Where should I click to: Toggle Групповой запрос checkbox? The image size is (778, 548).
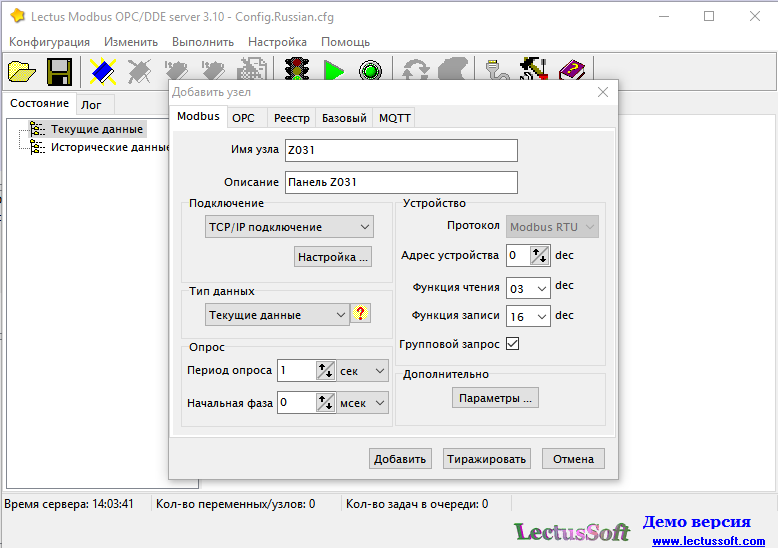pos(513,343)
